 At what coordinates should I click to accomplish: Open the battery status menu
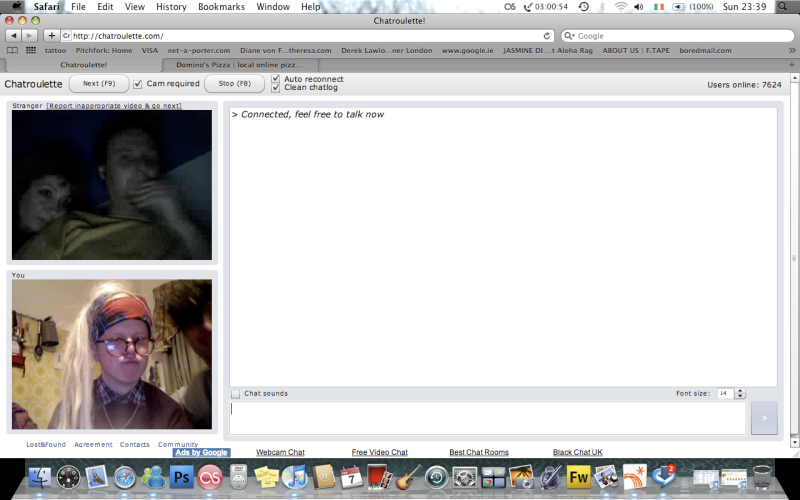point(678,7)
